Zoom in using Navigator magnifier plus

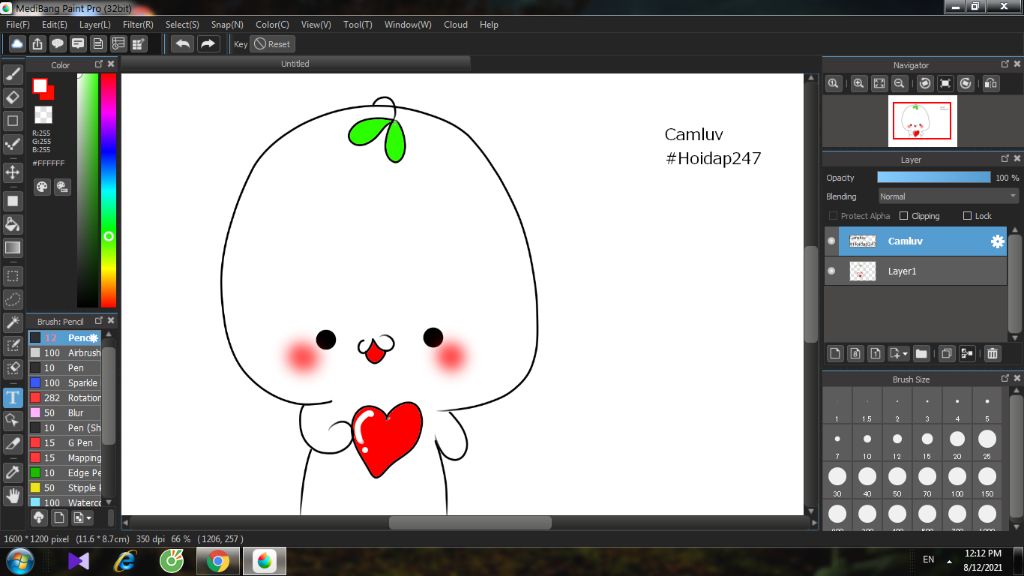coord(859,84)
